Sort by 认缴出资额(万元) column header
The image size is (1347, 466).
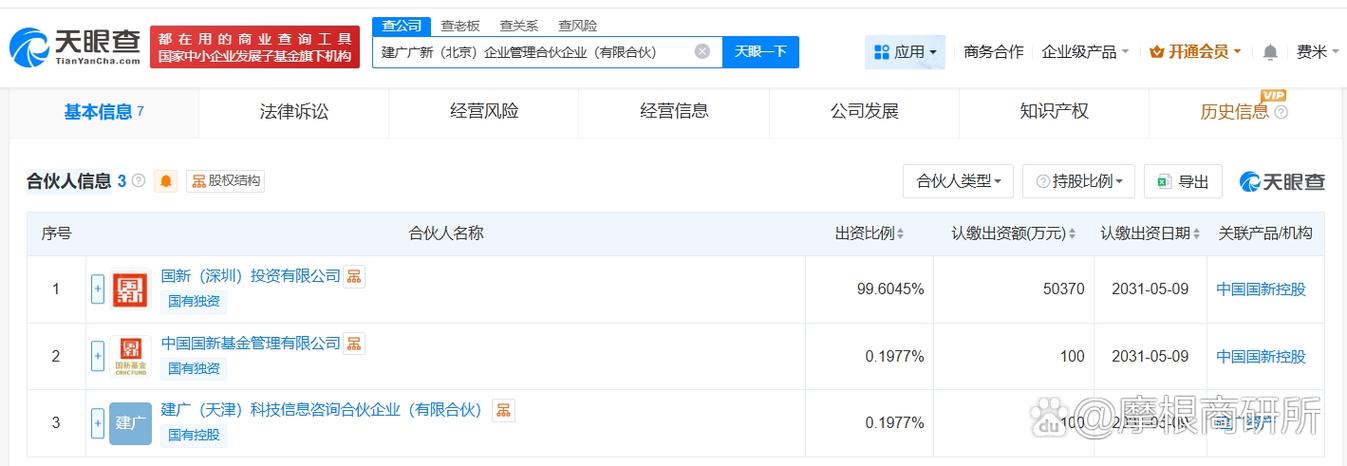point(1014,233)
